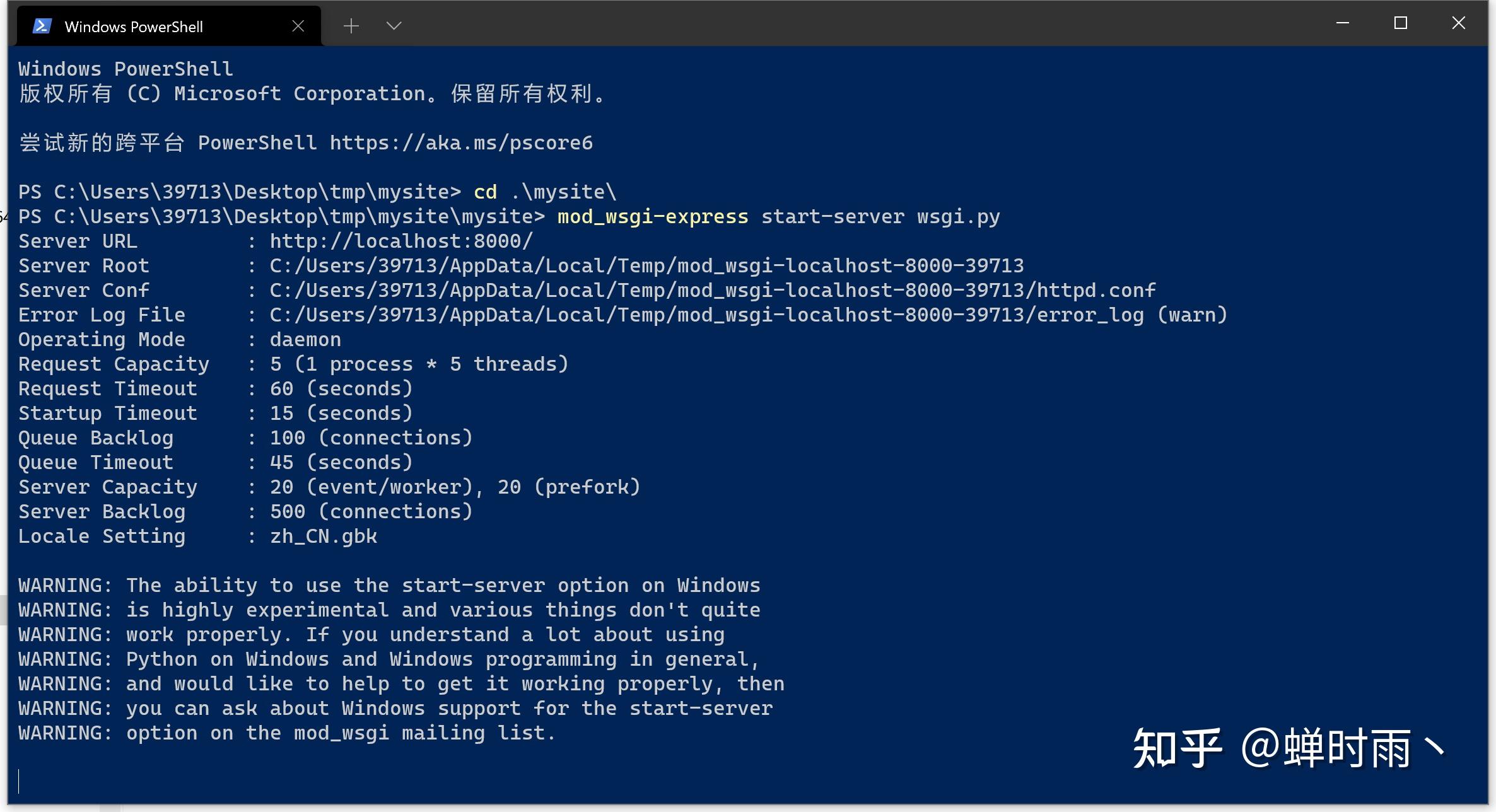
Task: Select the zh_CN.gbk Locale Setting value
Action: [323, 536]
